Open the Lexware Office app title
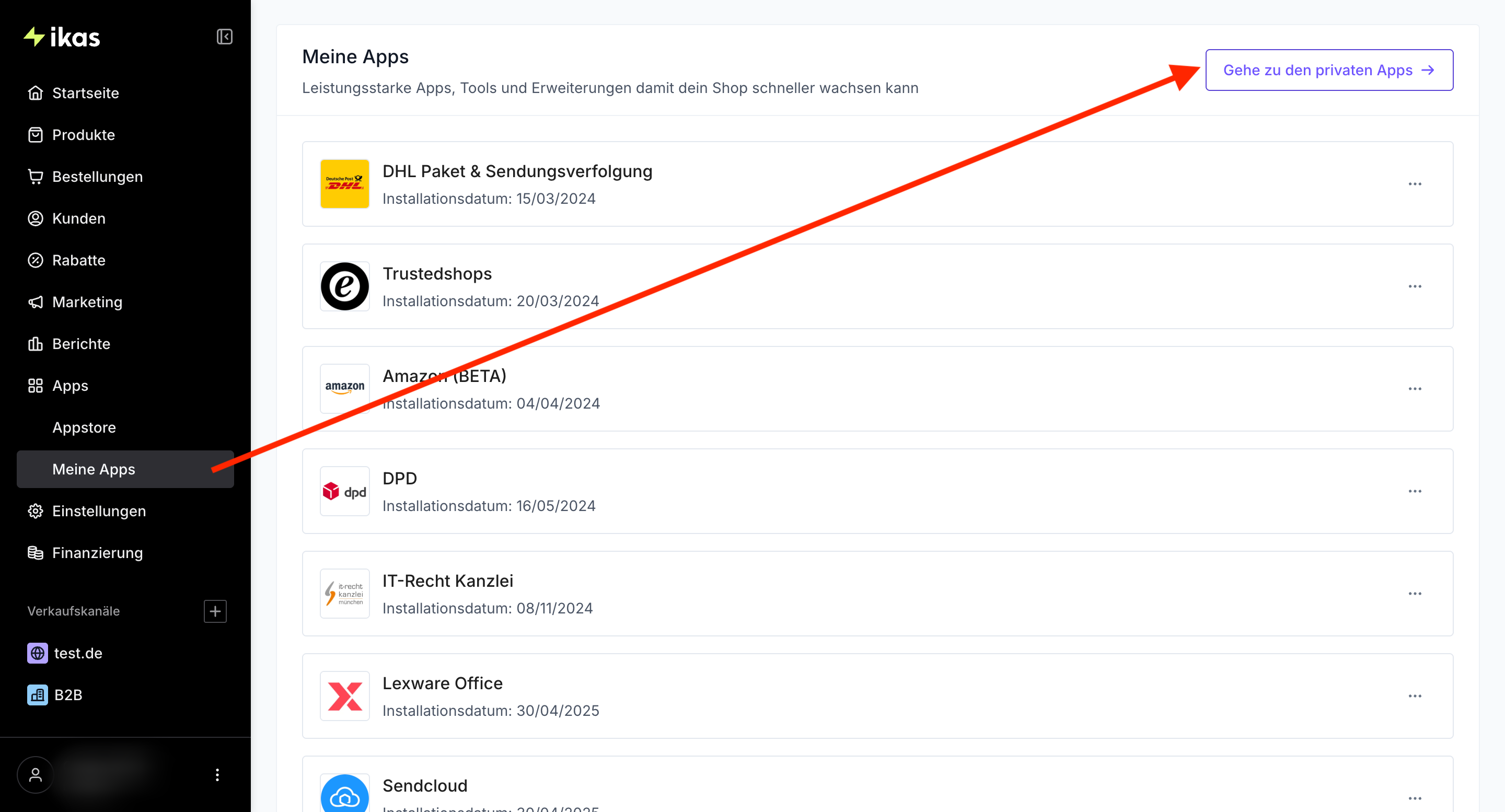This screenshot has height=812, width=1505. point(442,683)
